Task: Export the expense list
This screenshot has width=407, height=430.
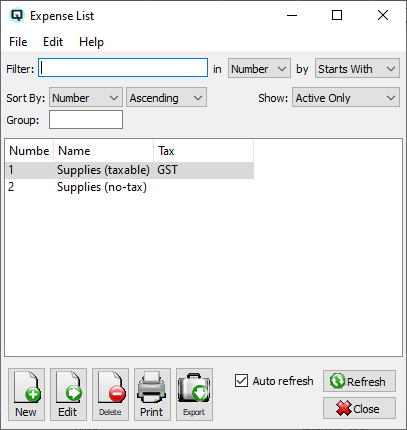Action: tap(194, 394)
